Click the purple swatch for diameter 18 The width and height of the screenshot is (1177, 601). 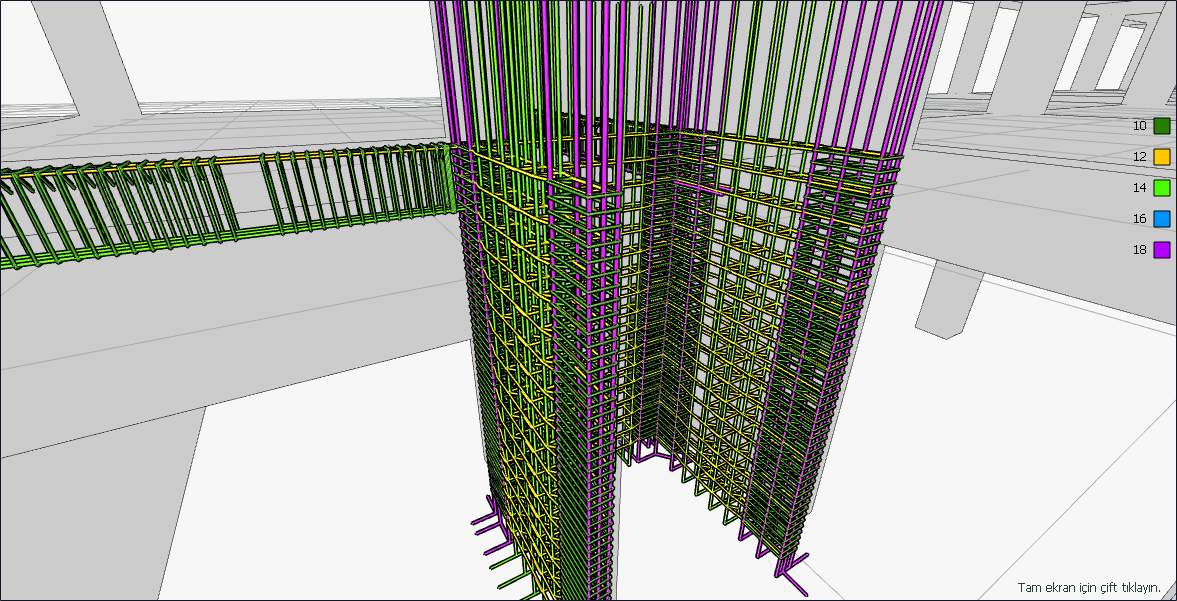coord(1162,250)
